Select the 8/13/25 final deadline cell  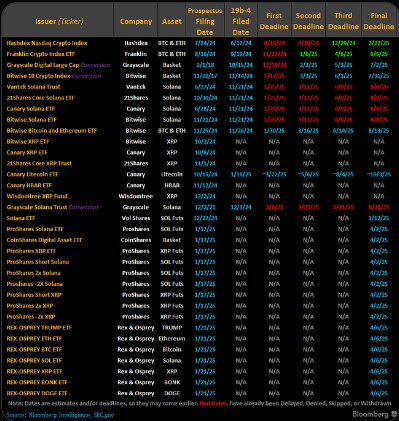tap(379, 131)
